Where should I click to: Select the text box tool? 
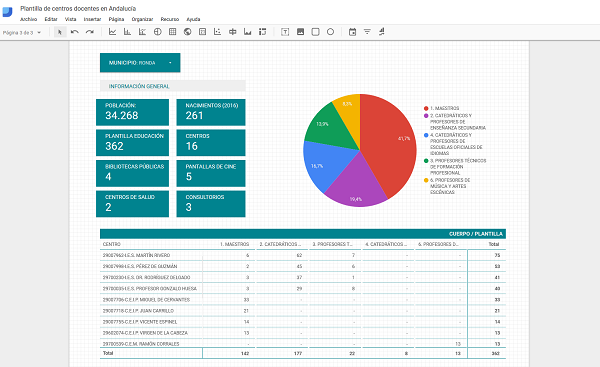pos(285,32)
